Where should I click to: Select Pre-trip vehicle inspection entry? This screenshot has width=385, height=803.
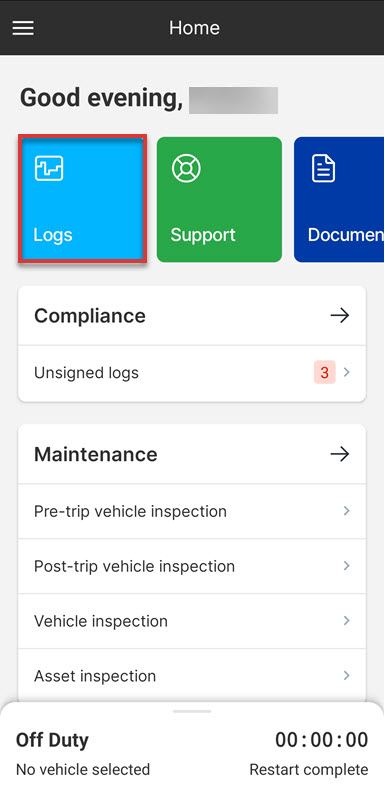click(x=192, y=511)
